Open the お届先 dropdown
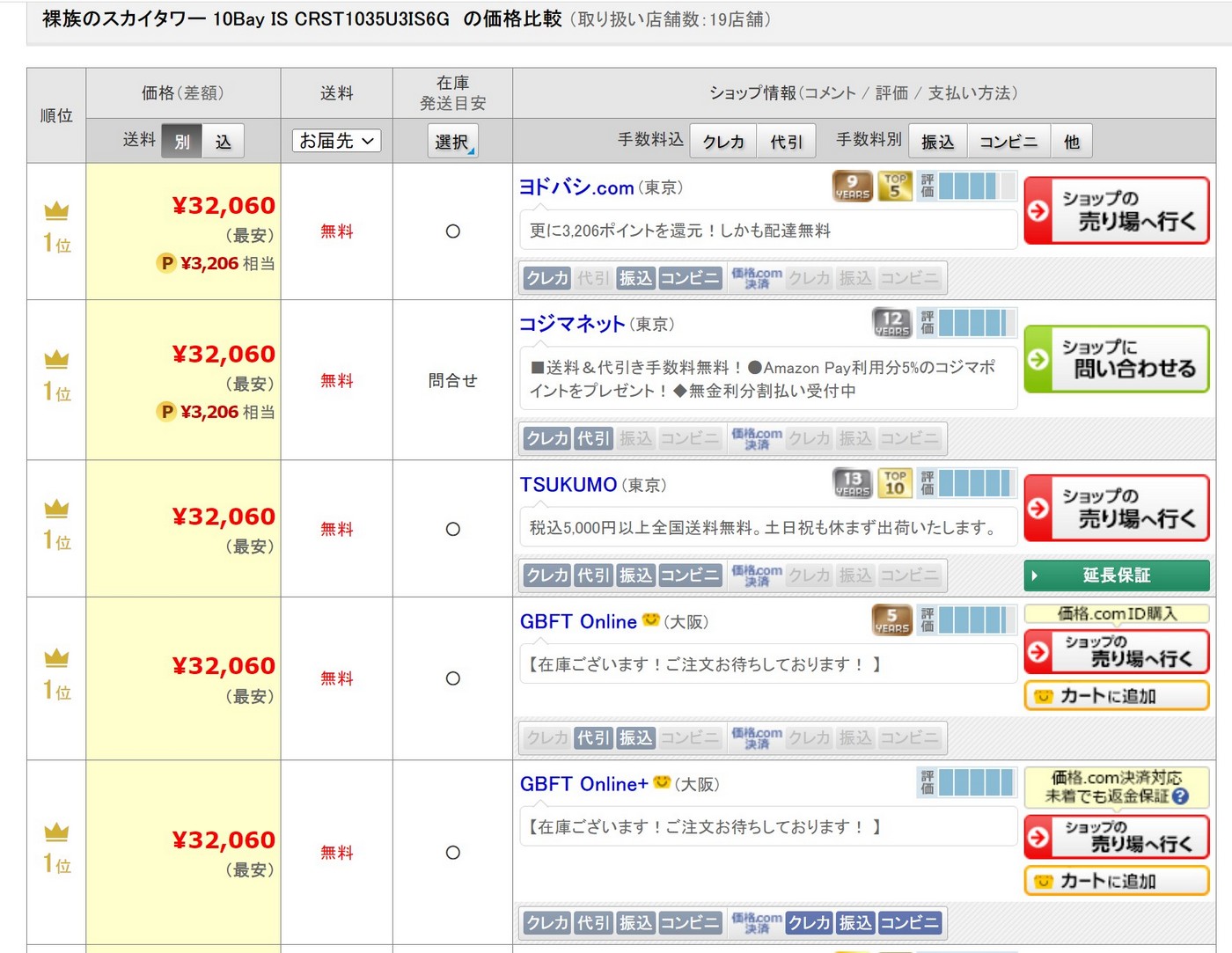The width and height of the screenshot is (1232, 953). [x=336, y=141]
